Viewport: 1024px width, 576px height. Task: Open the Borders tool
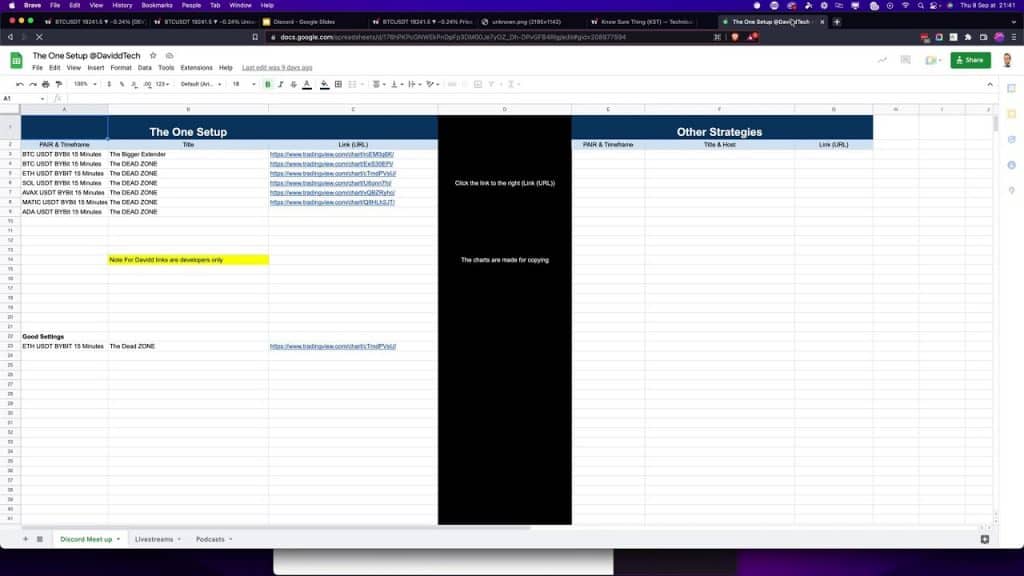(338, 84)
